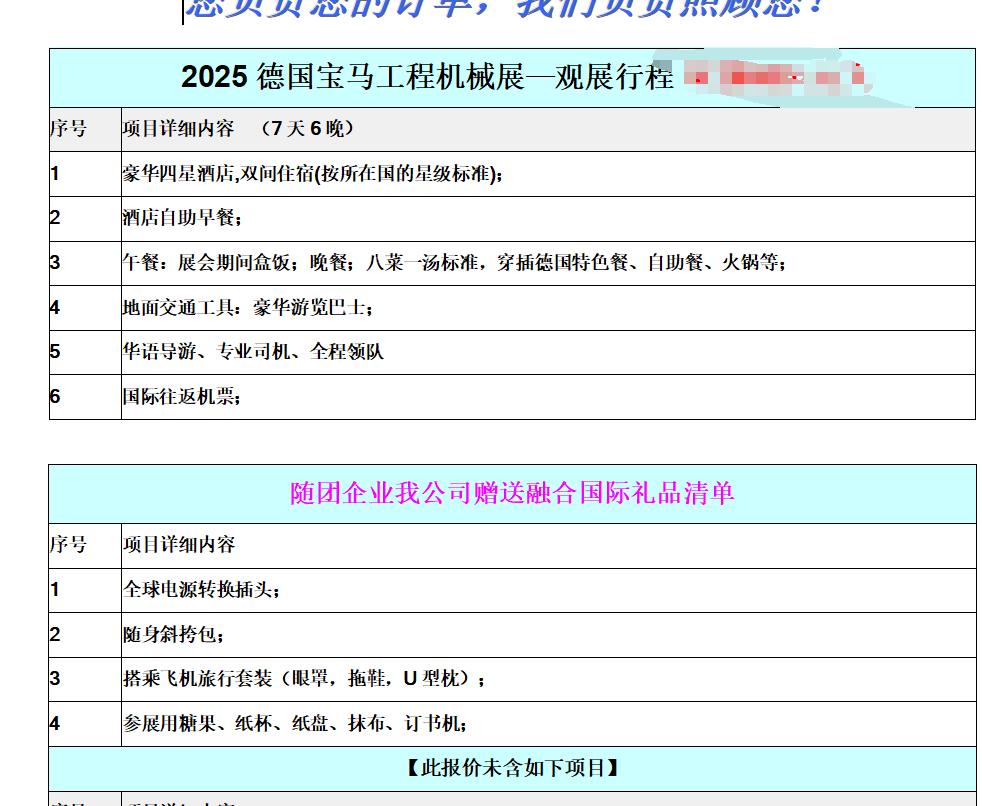Select the number 6 in the first table
The height and width of the screenshot is (806, 982).
tap(53, 397)
